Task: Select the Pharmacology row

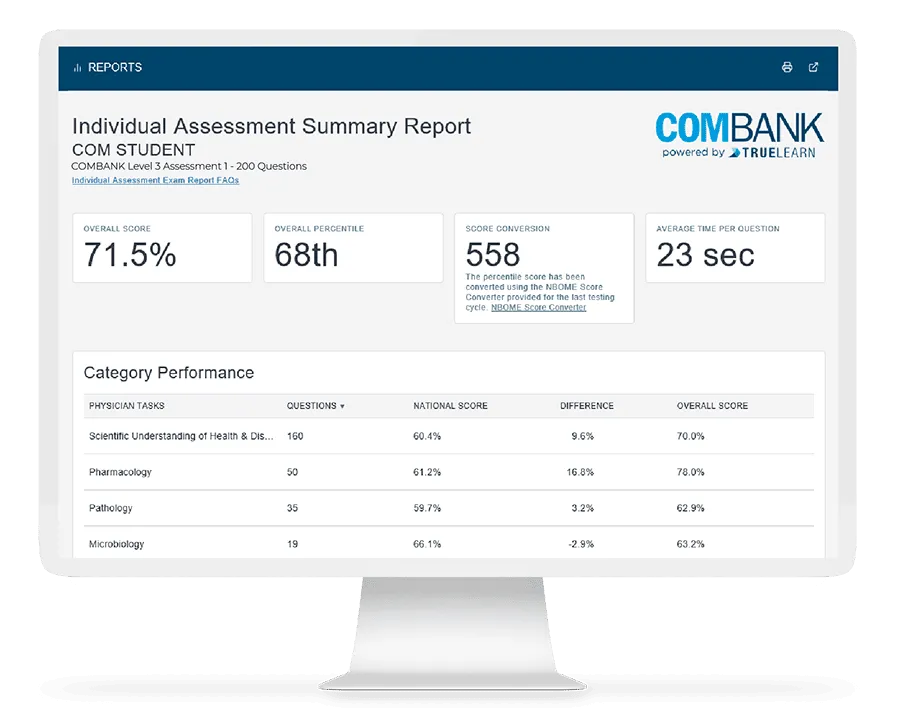Action: pyautogui.click(x=120, y=472)
